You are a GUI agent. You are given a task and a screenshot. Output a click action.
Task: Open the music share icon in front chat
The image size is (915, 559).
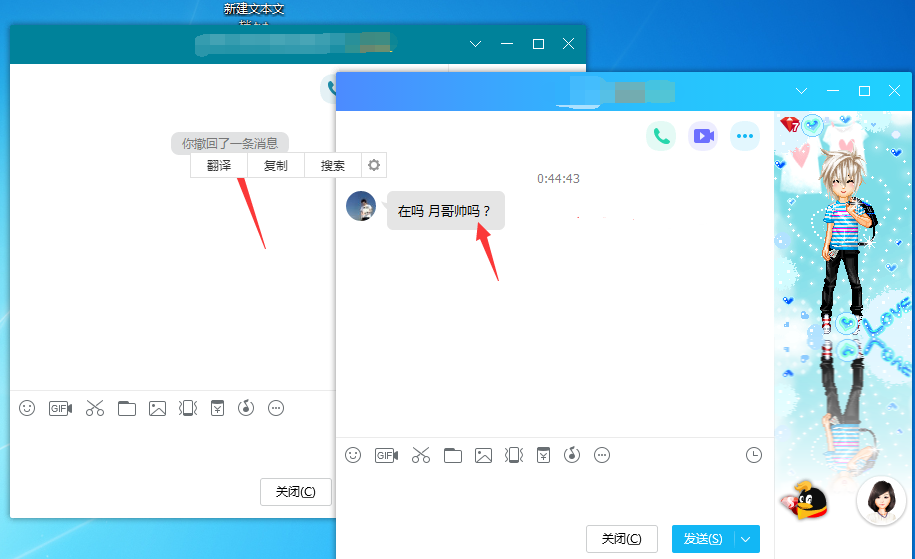572,455
